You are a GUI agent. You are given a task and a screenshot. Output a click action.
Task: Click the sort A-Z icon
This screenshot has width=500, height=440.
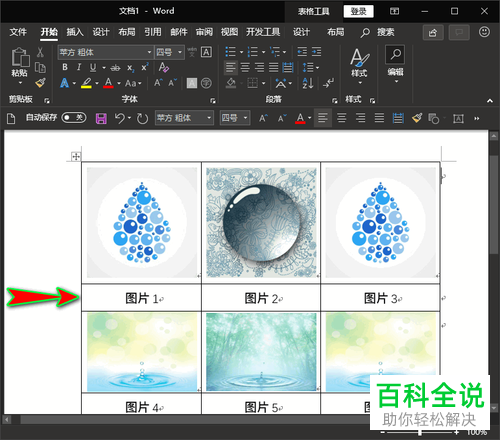(308, 83)
